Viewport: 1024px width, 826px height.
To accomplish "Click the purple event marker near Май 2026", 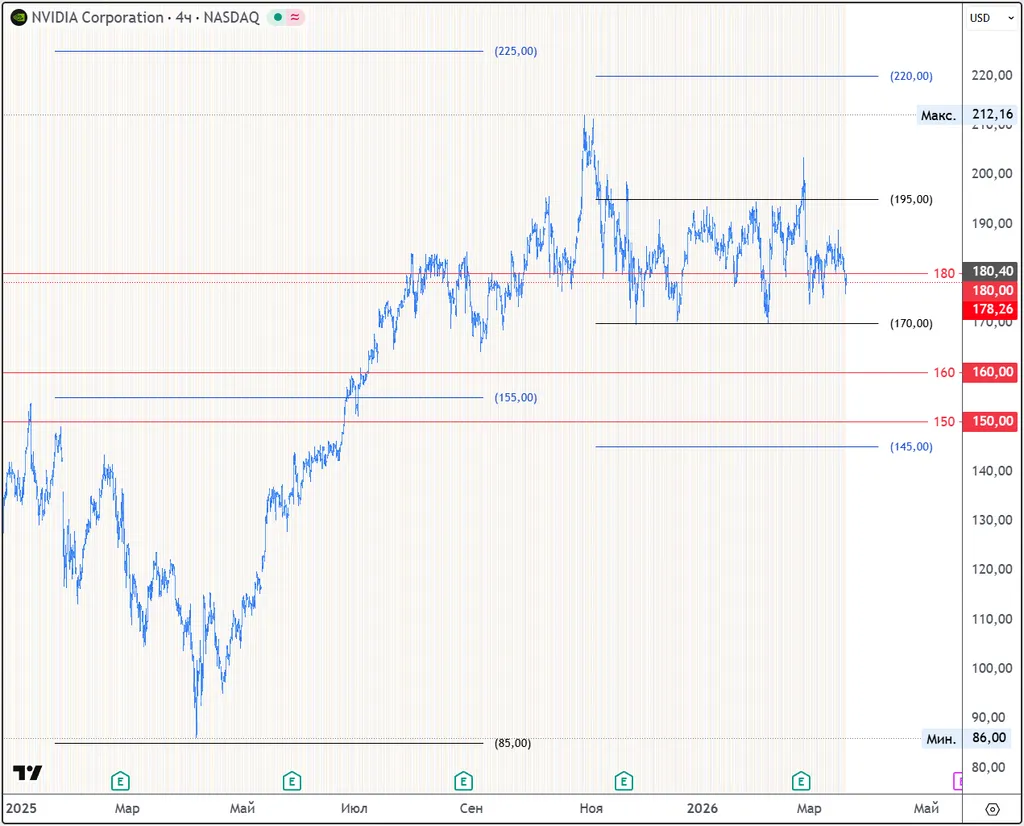I will (958, 781).
